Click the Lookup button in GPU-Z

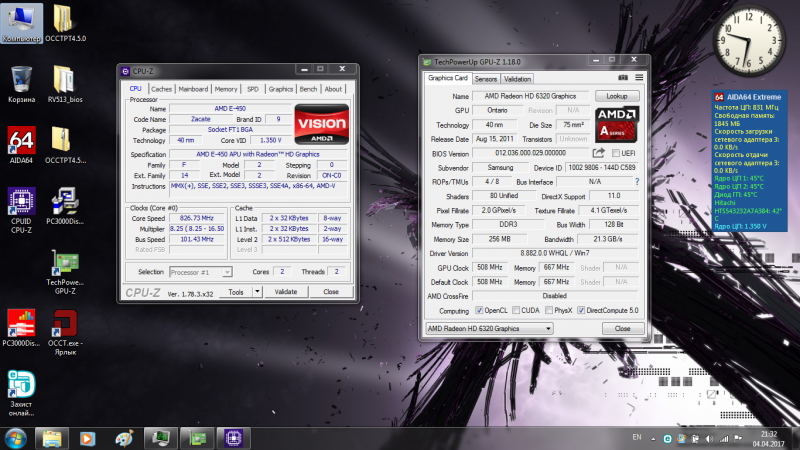(x=616, y=96)
